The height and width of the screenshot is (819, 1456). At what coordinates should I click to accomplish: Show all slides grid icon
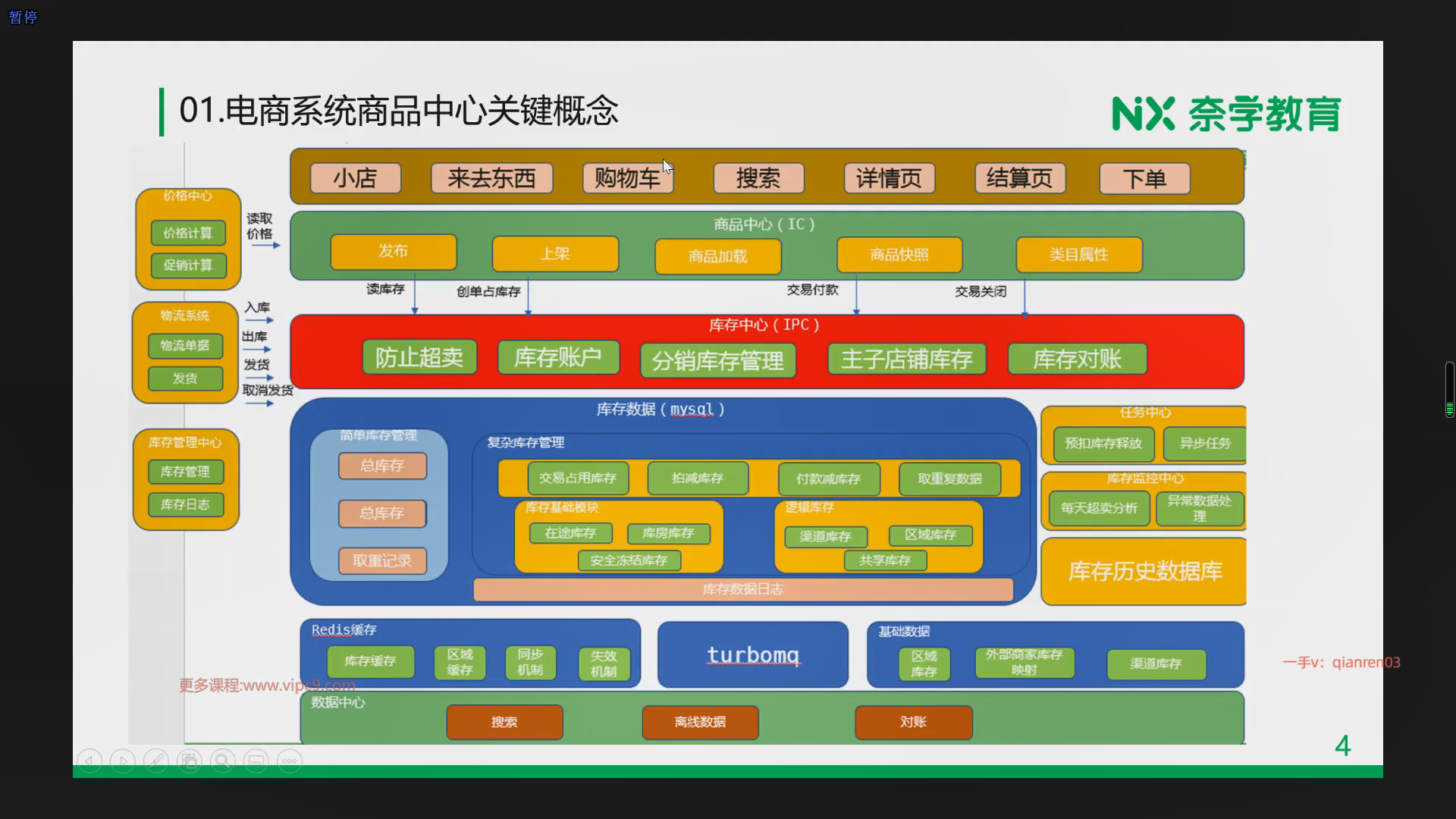tap(190, 761)
